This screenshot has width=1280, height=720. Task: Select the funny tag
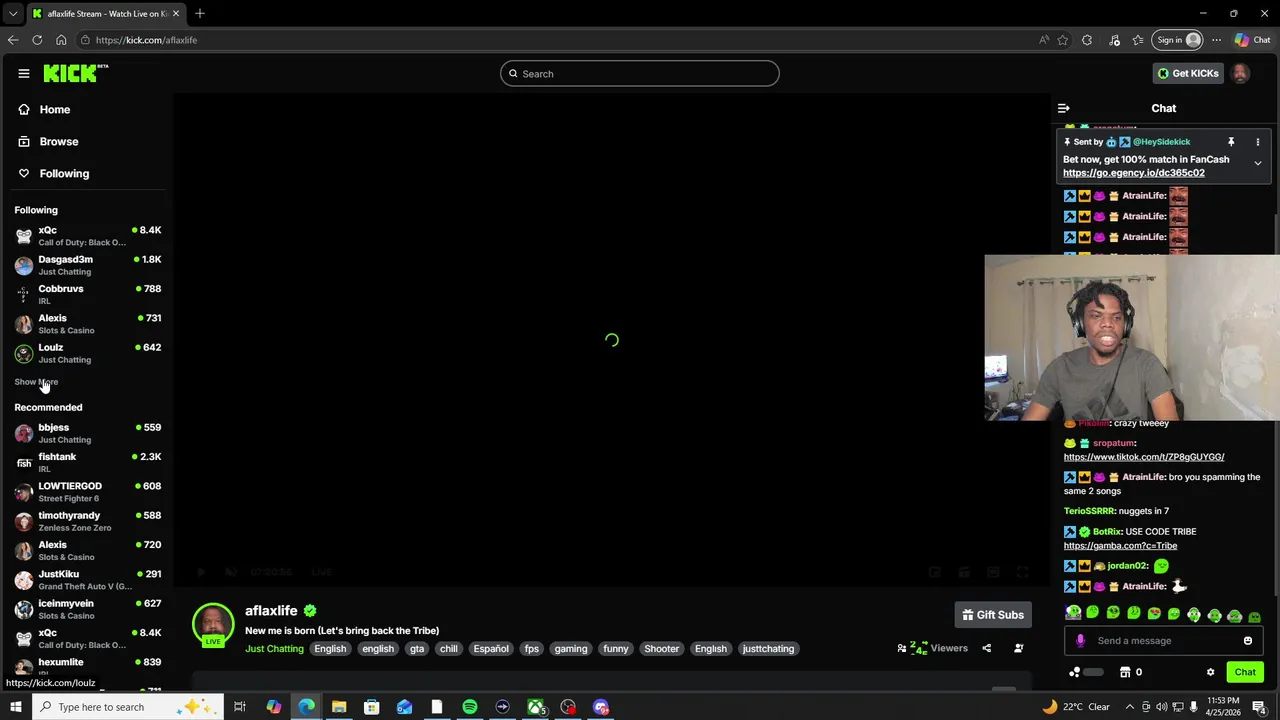pyautogui.click(x=616, y=649)
